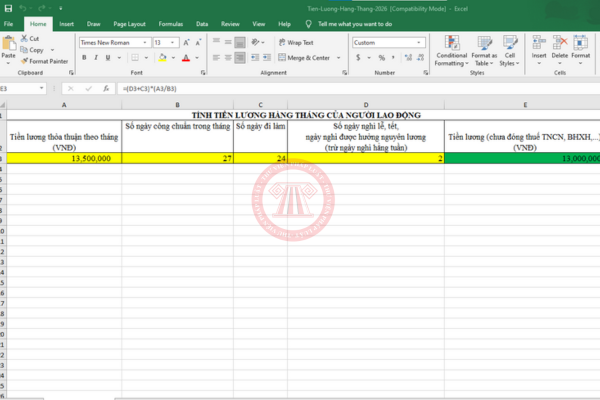600x400 pixels.
Task: Expand the Copy options arrow
Action: 52,50
